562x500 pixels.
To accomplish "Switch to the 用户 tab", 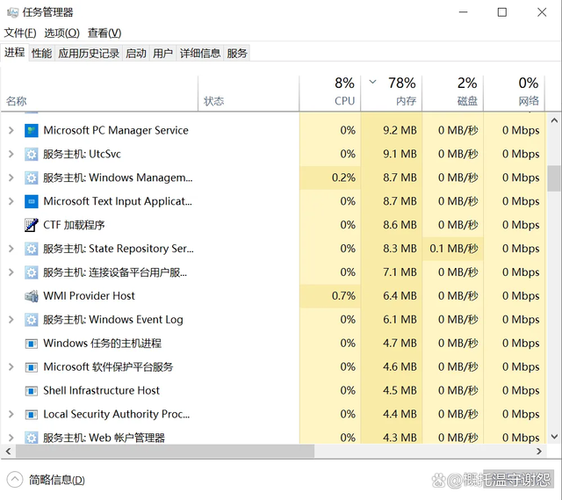I will (163, 53).
